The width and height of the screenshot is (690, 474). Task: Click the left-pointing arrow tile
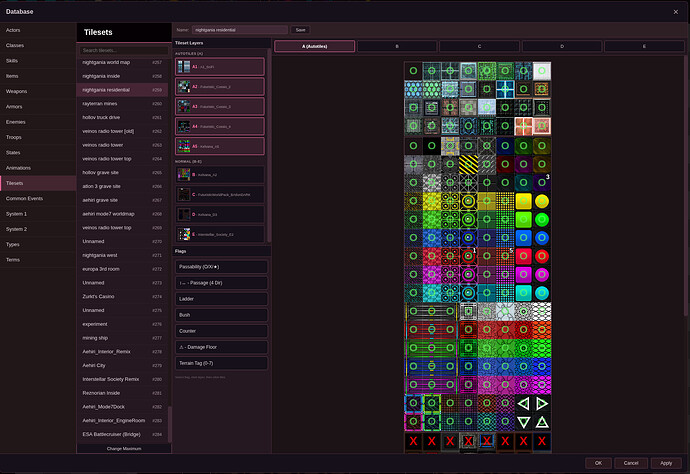pyautogui.click(x=523, y=404)
